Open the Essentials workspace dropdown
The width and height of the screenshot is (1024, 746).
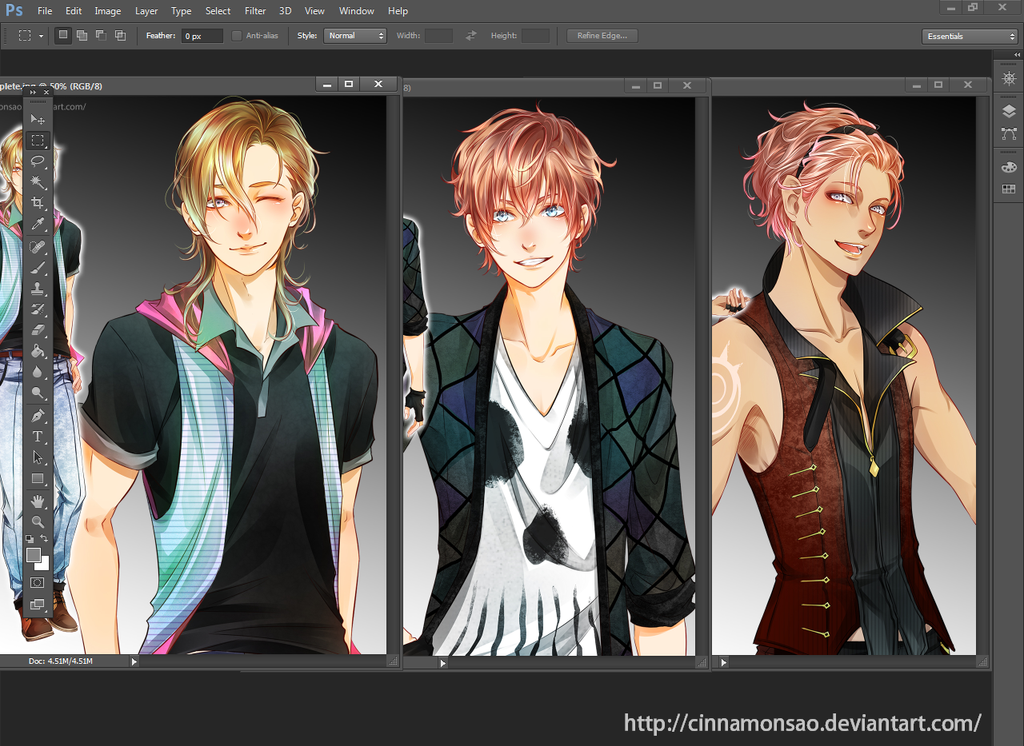tap(970, 37)
